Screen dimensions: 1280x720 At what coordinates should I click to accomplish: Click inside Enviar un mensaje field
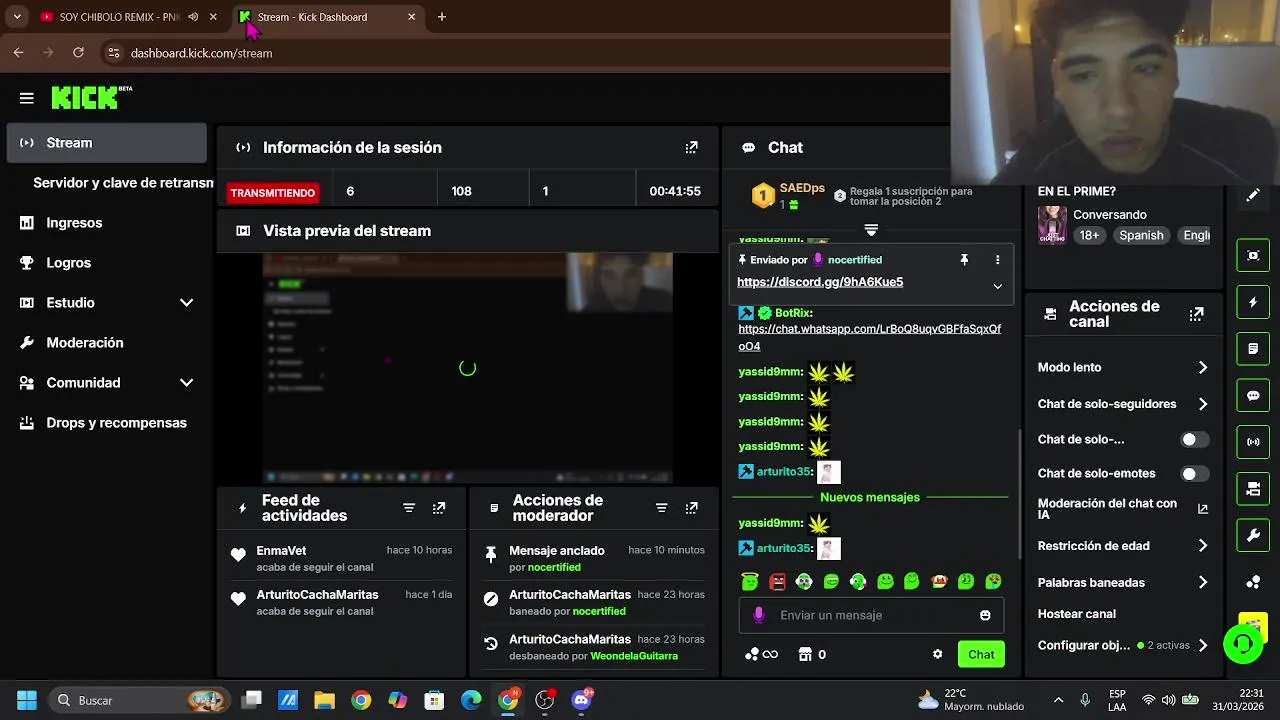click(x=871, y=615)
